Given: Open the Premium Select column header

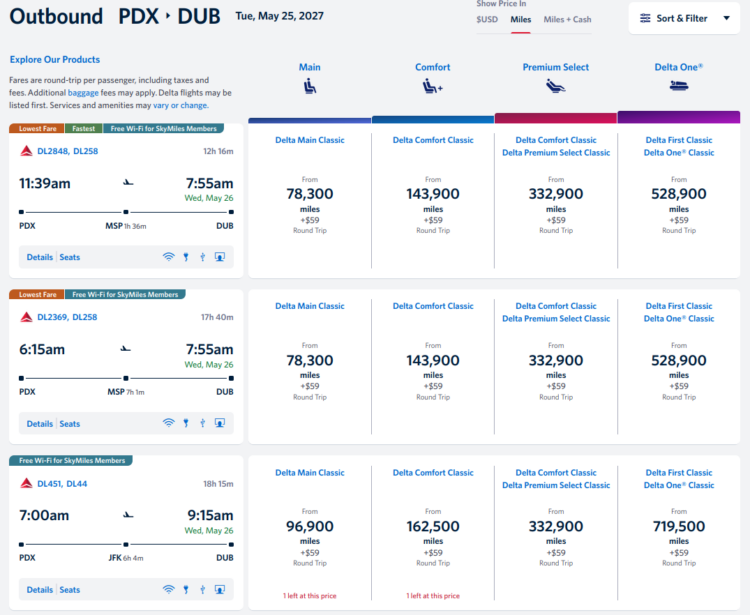Looking at the screenshot, I should tap(555, 67).
